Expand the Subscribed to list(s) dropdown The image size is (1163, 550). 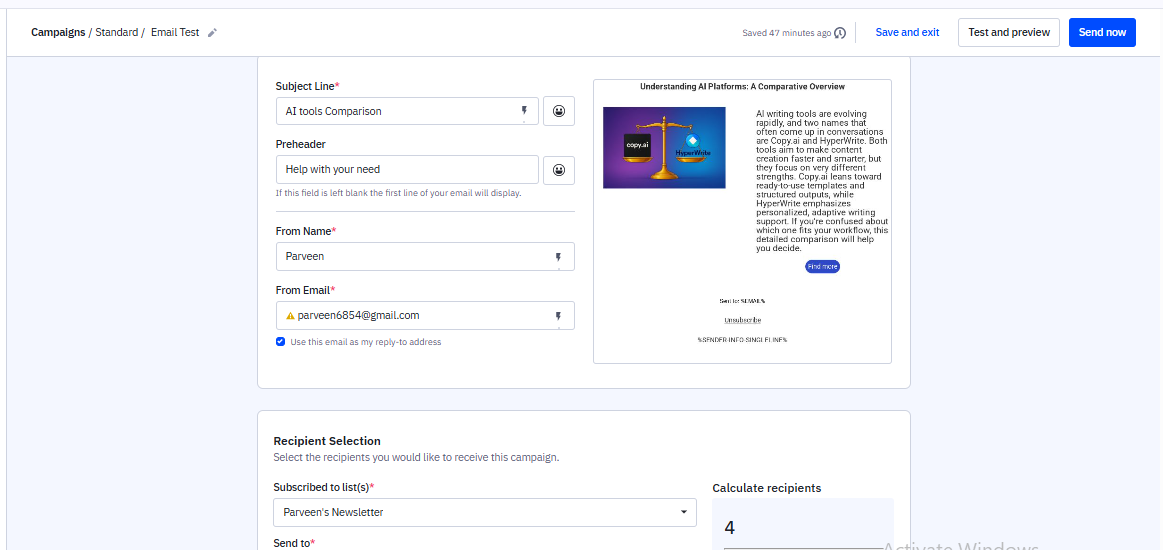(x=684, y=512)
